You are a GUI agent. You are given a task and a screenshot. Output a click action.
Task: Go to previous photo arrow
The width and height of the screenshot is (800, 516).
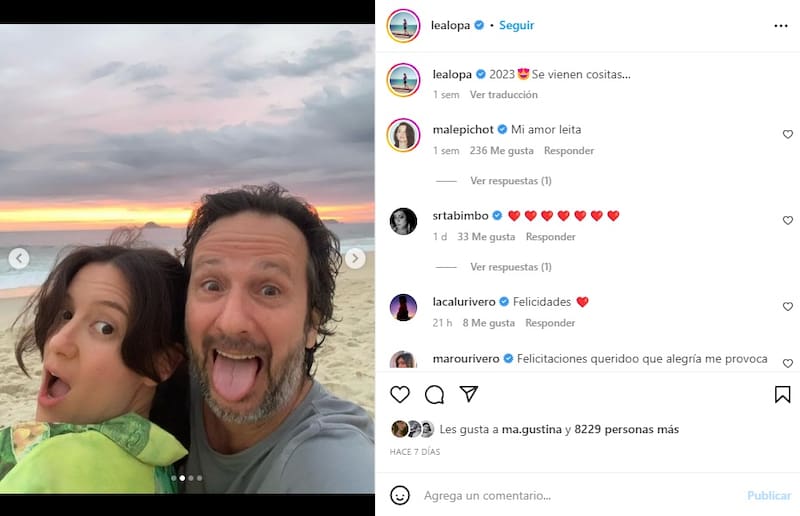point(19,259)
